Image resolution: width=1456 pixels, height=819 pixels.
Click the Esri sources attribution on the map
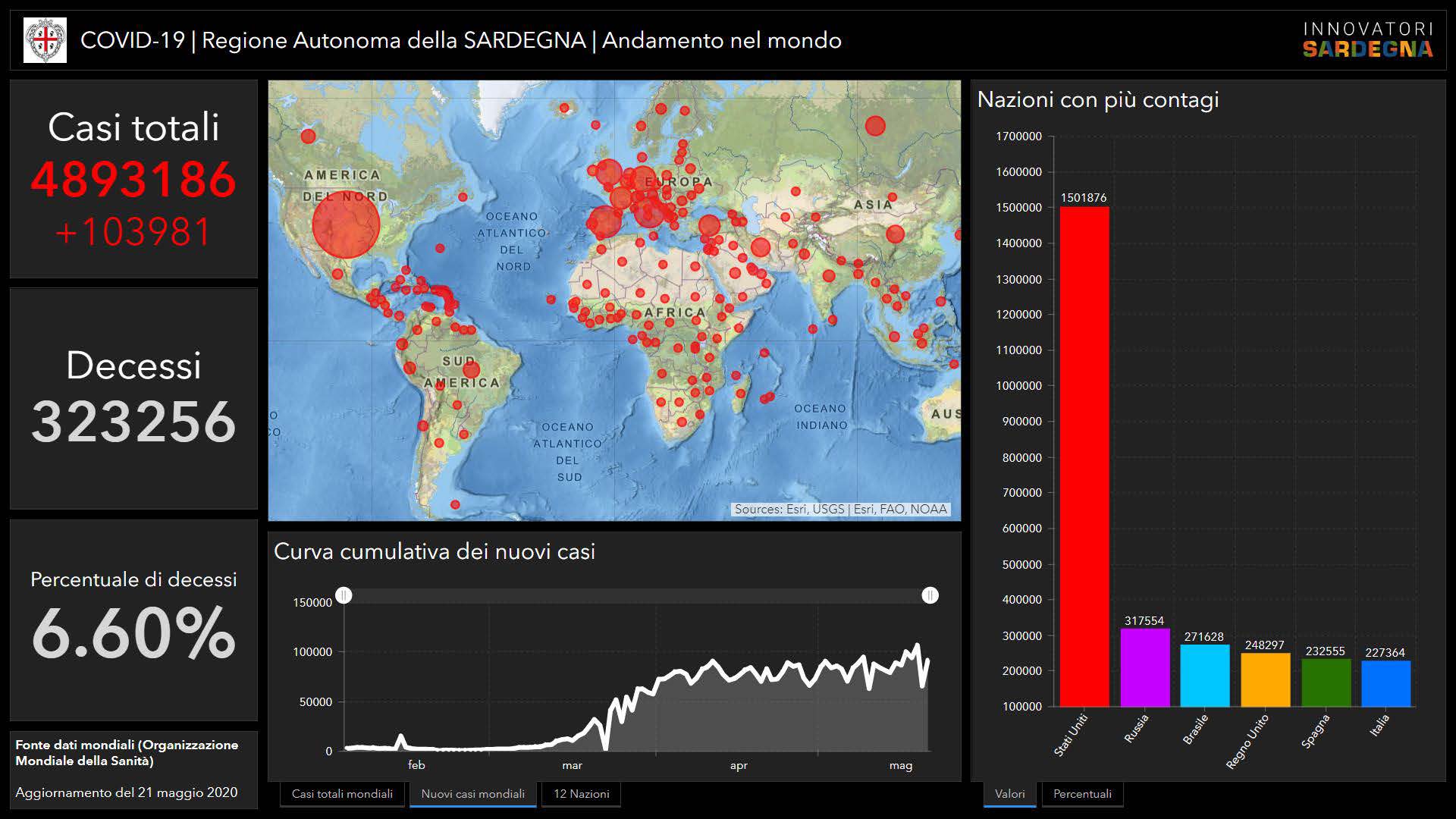tap(840, 509)
